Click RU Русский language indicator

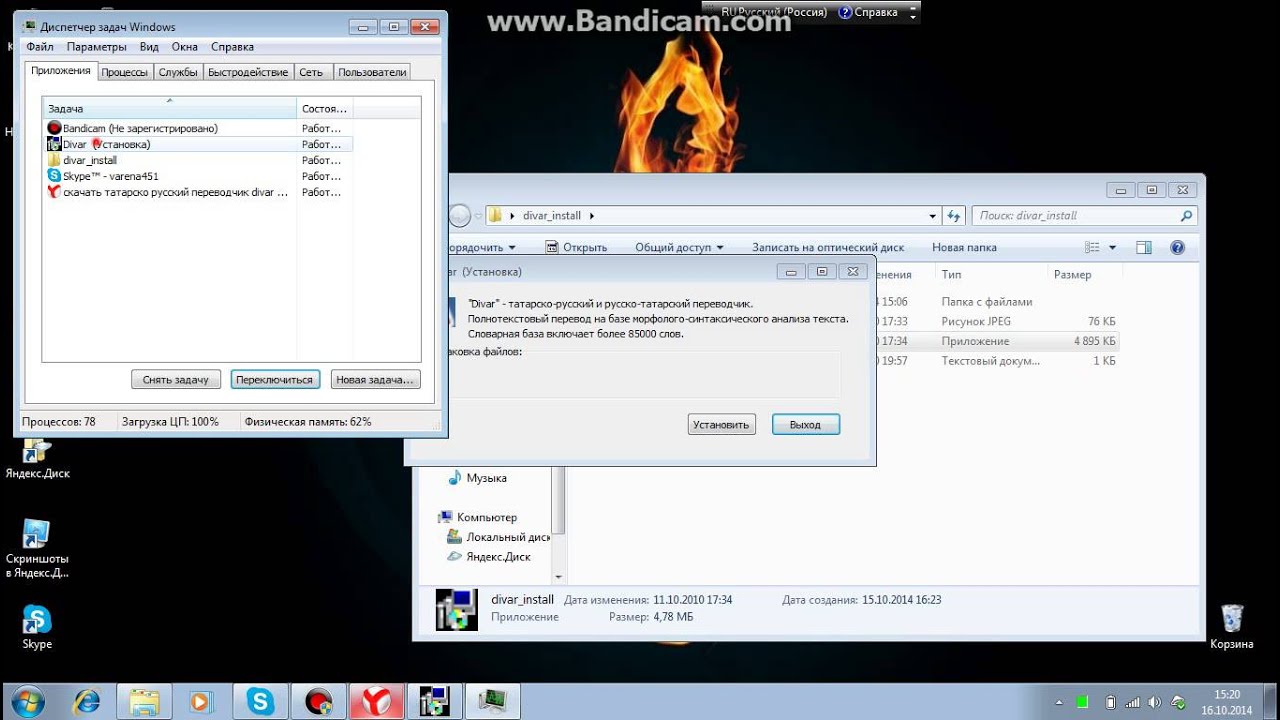coord(774,13)
